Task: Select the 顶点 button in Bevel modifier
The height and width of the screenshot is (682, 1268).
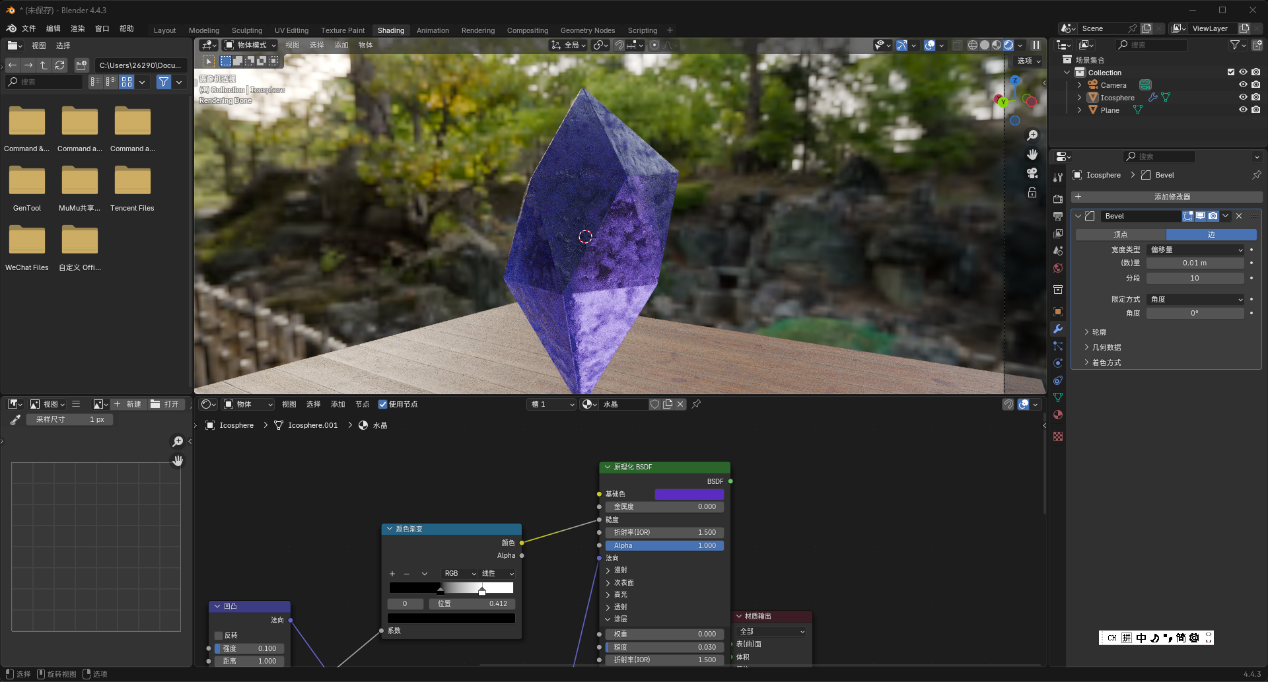Action: tap(1120, 235)
